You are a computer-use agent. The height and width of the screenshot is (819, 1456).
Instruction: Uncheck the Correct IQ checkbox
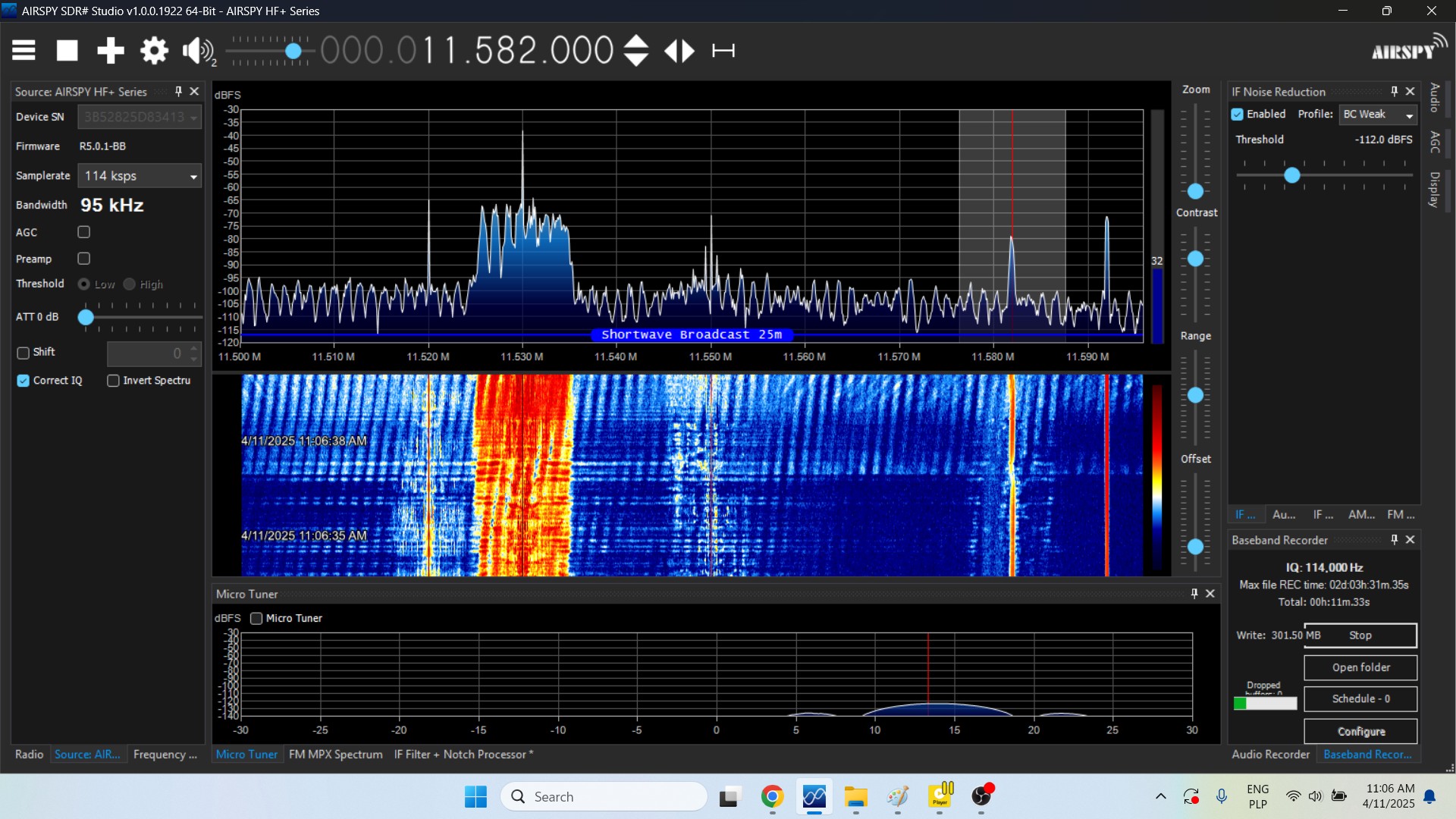(24, 381)
